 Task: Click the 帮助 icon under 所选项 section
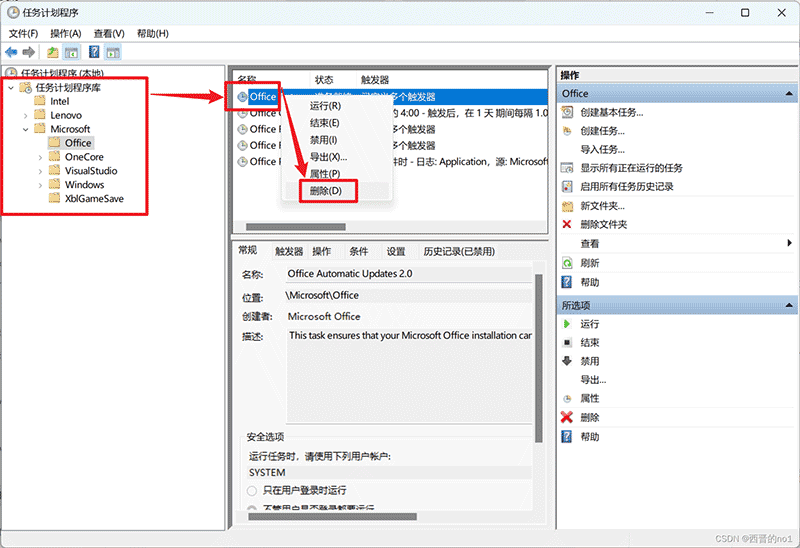[567, 437]
